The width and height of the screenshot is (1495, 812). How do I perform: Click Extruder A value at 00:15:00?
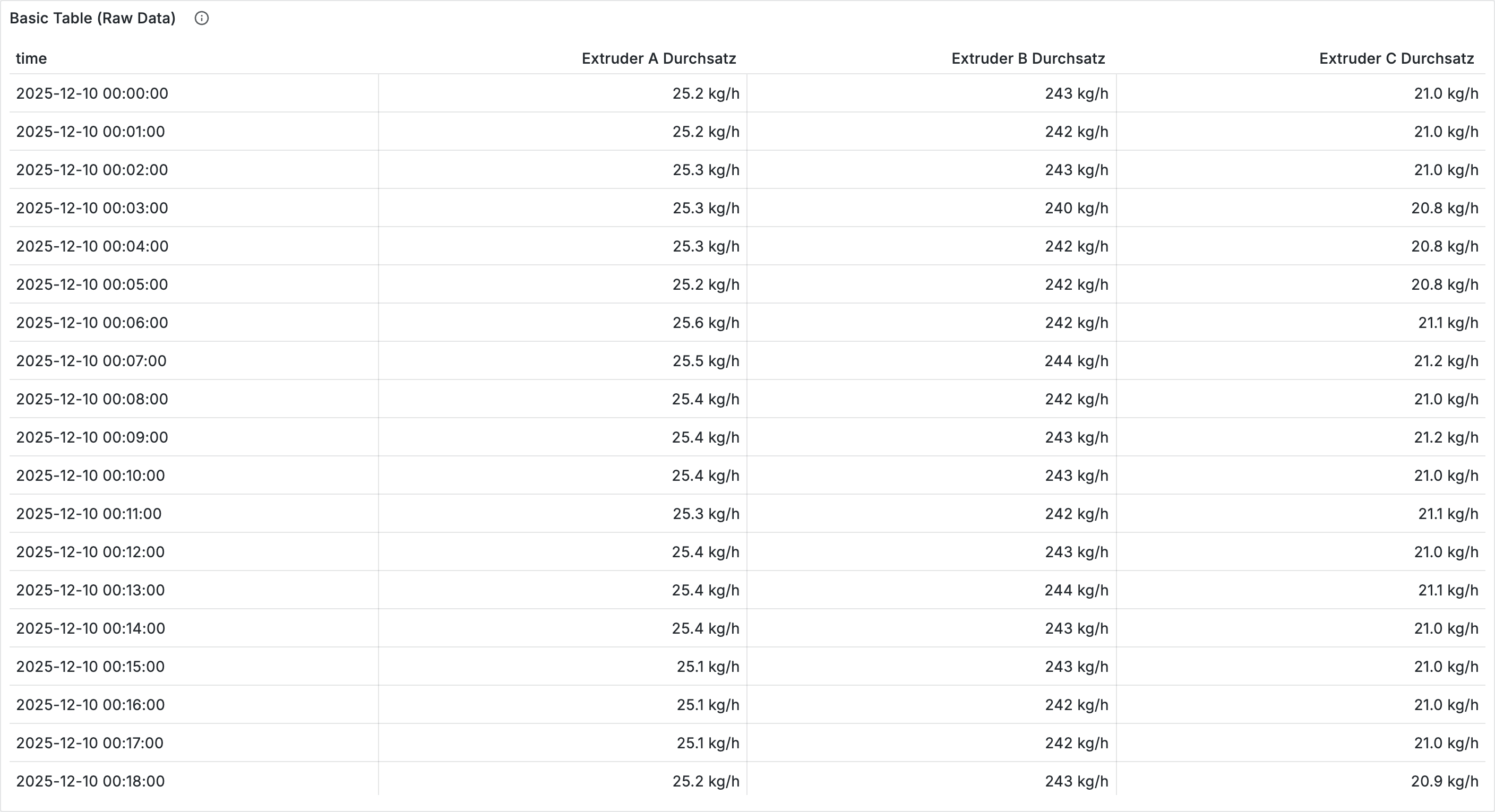[x=708, y=667]
